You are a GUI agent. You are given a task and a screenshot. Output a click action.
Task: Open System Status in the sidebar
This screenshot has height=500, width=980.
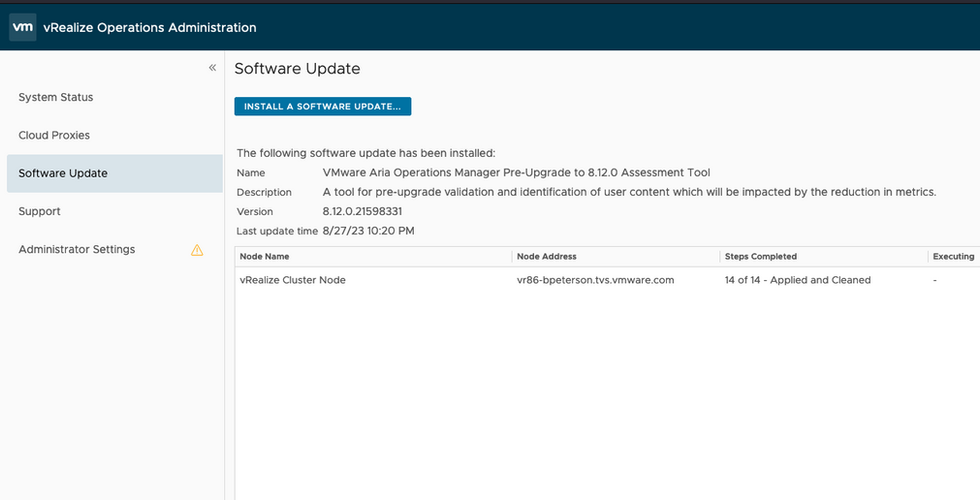[x=56, y=97]
